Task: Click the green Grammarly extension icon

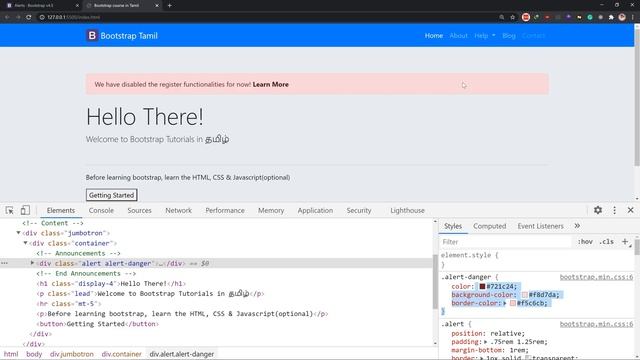Action: coord(590,17)
